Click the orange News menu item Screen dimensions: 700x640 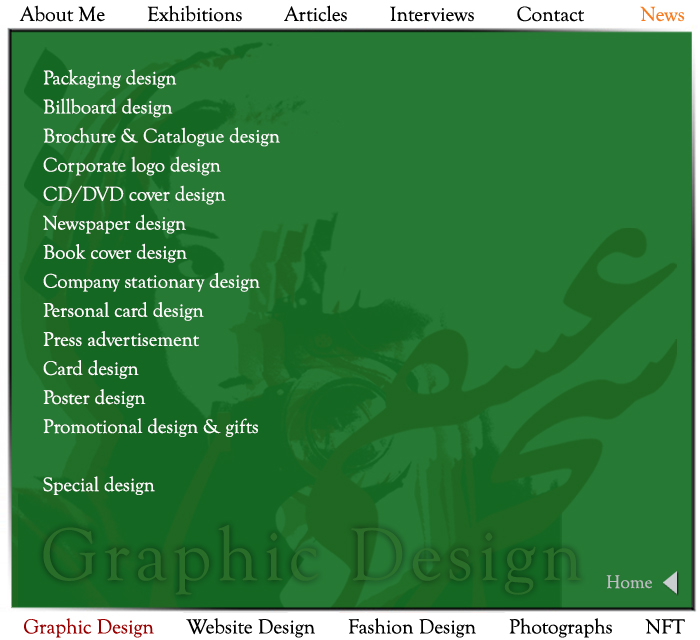pos(662,15)
